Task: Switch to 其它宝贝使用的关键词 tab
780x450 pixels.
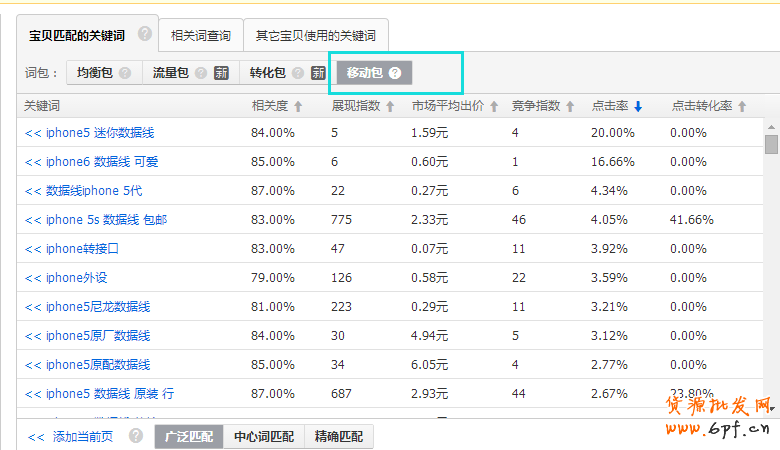Action: [315, 36]
